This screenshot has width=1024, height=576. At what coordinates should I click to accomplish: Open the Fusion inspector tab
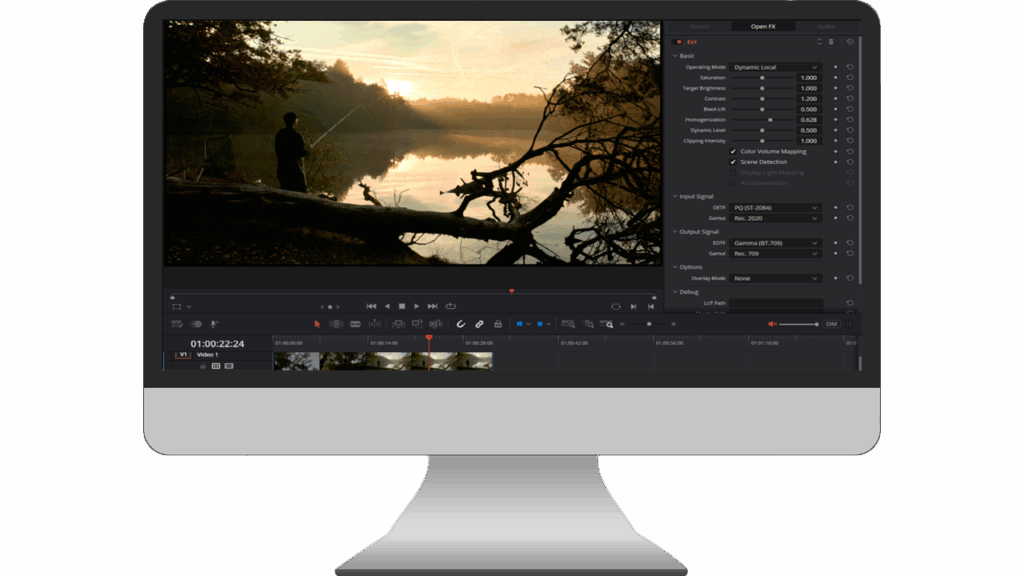700,26
